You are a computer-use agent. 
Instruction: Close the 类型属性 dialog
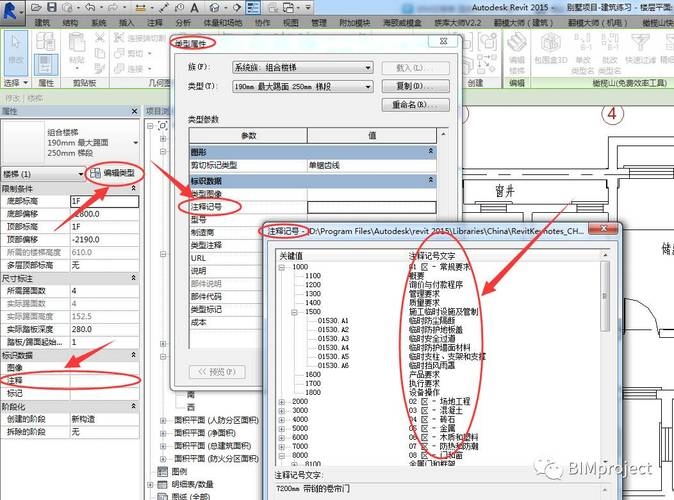pyautogui.click(x=444, y=41)
